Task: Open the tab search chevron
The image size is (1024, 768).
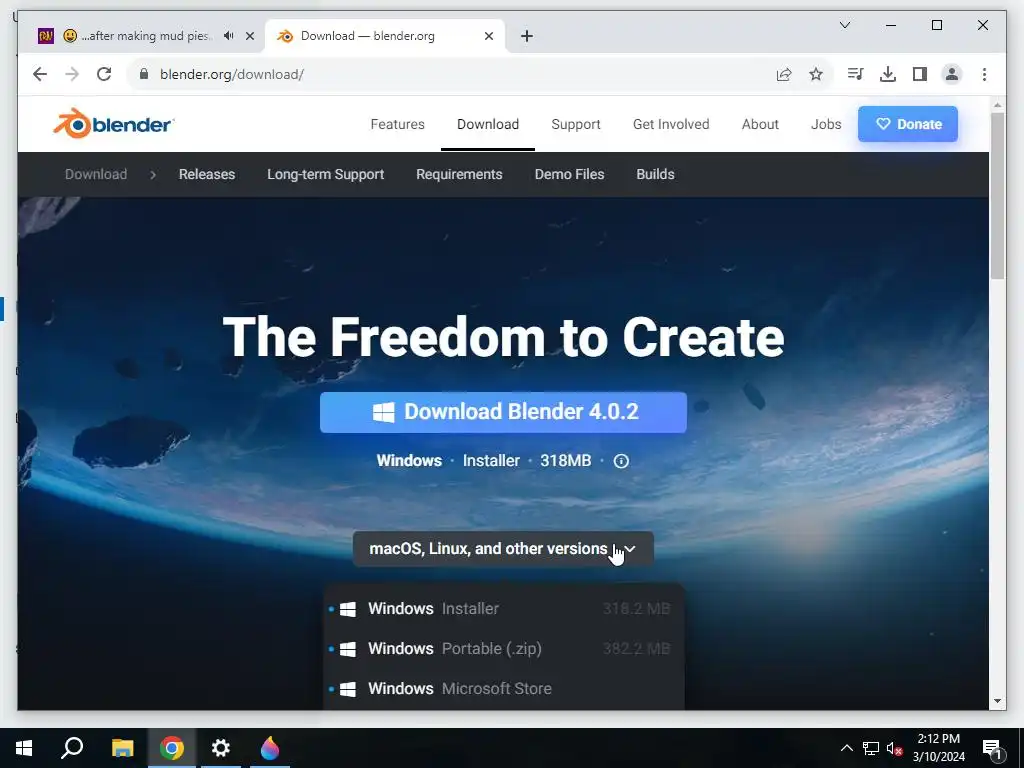Action: tap(844, 25)
